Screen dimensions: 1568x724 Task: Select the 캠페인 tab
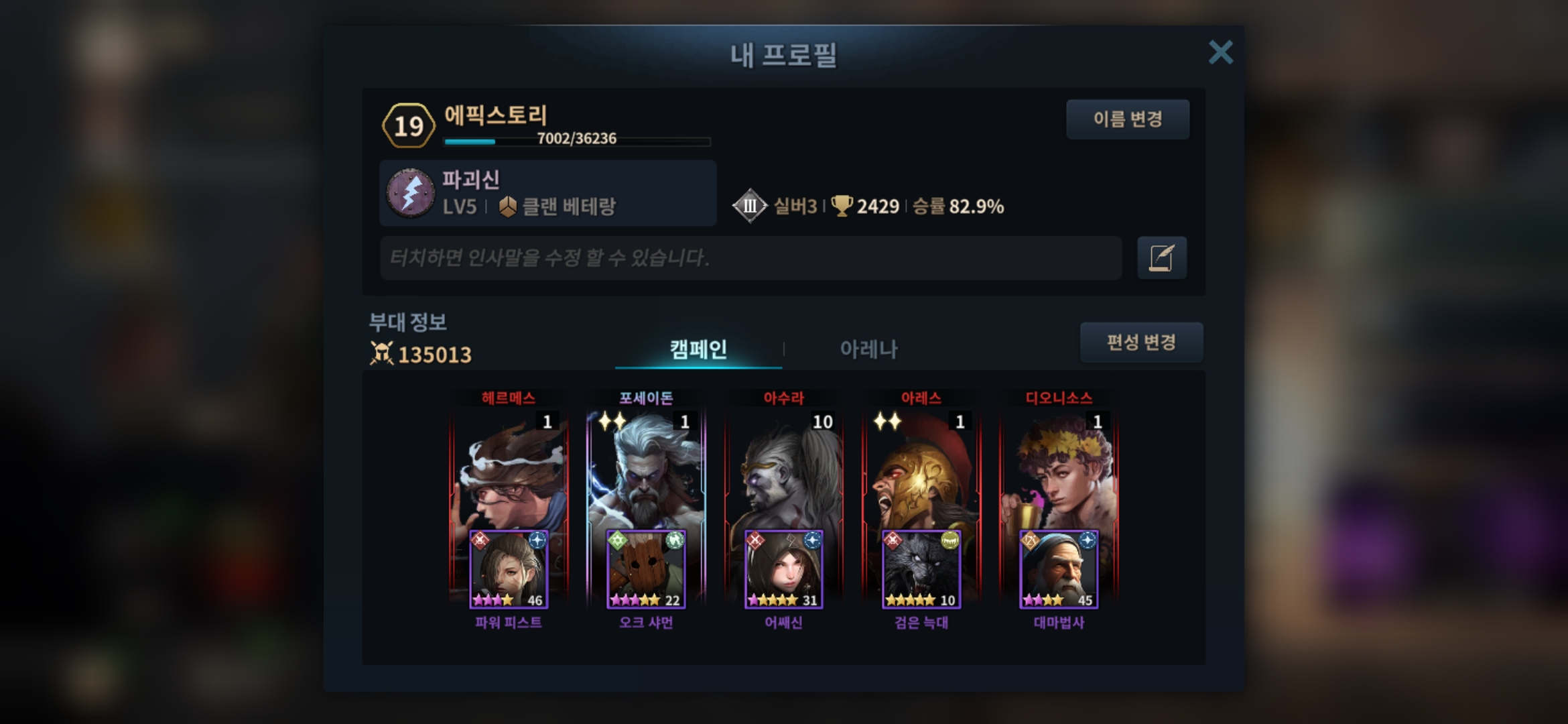point(698,349)
